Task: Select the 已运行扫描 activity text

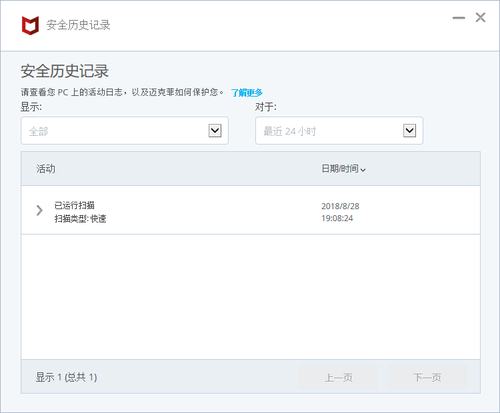Action: [74, 205]
